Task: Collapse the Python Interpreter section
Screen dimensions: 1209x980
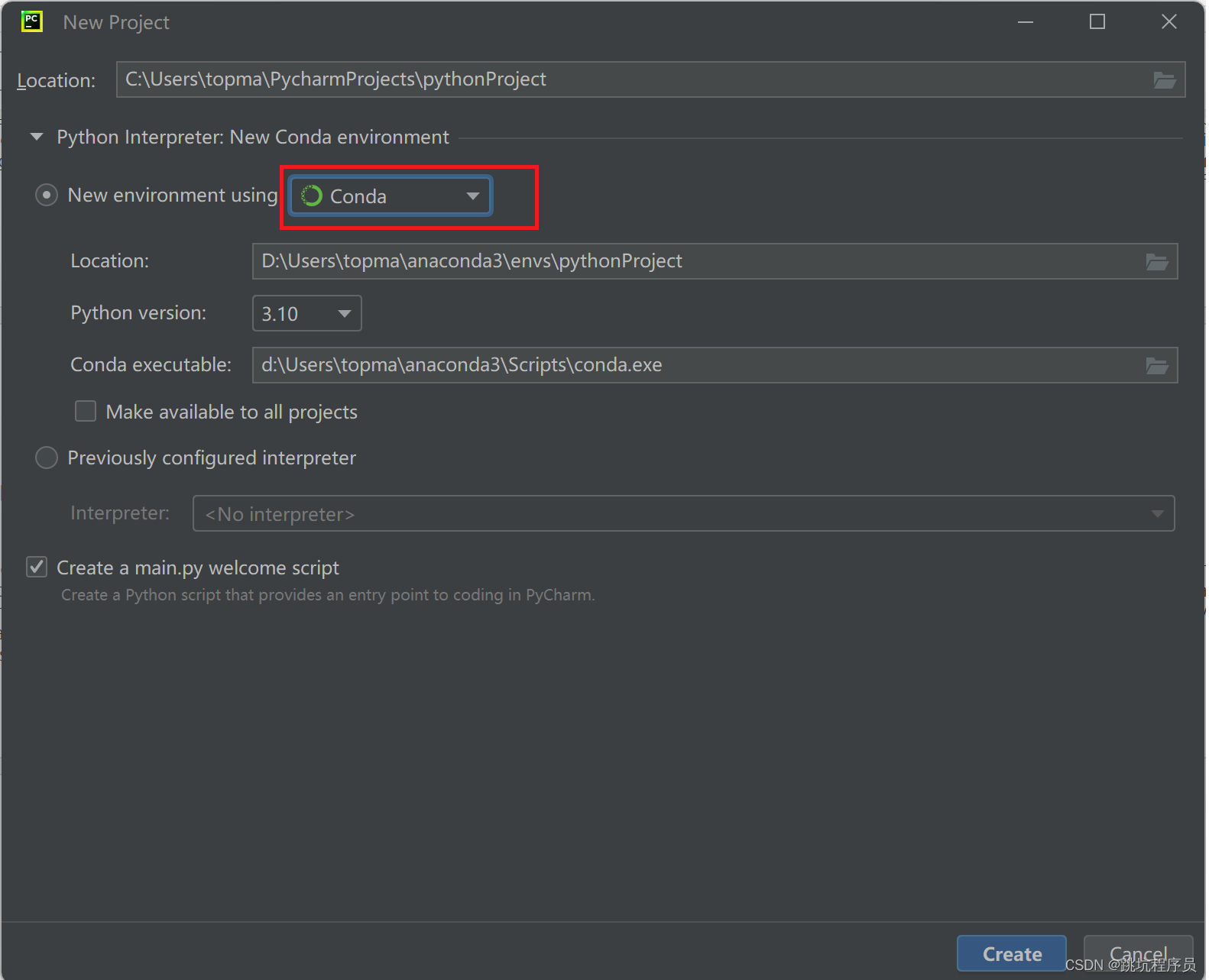Action: pos(36,137)
